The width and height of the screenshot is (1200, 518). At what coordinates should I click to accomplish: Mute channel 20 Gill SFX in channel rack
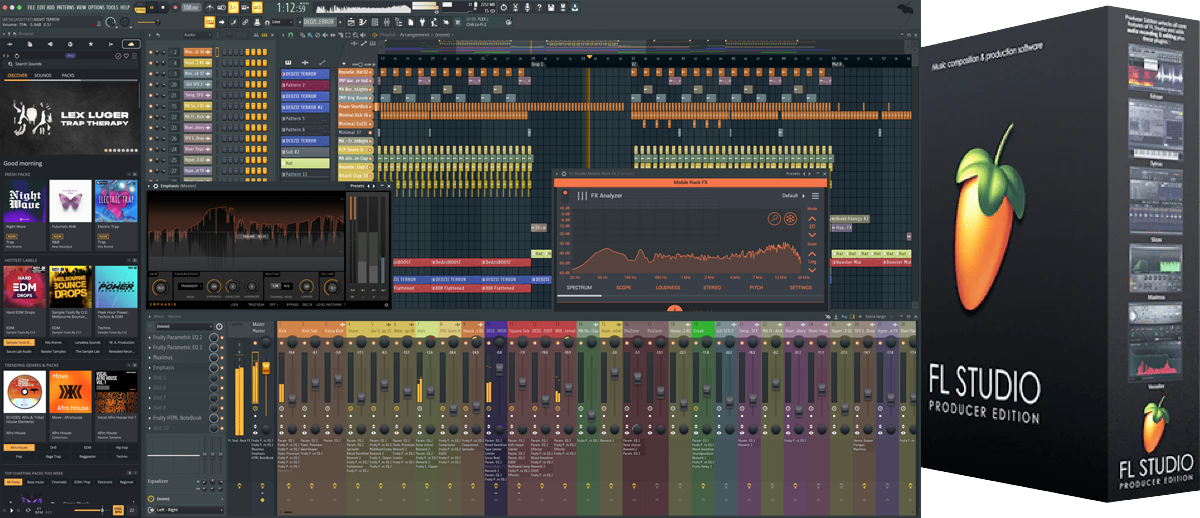click(150, 84)
